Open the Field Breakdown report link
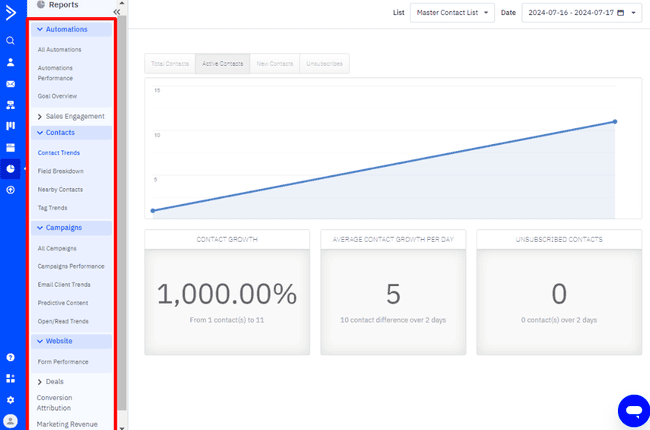This screenshot has width=650, height=430. (x=60, y=171)
